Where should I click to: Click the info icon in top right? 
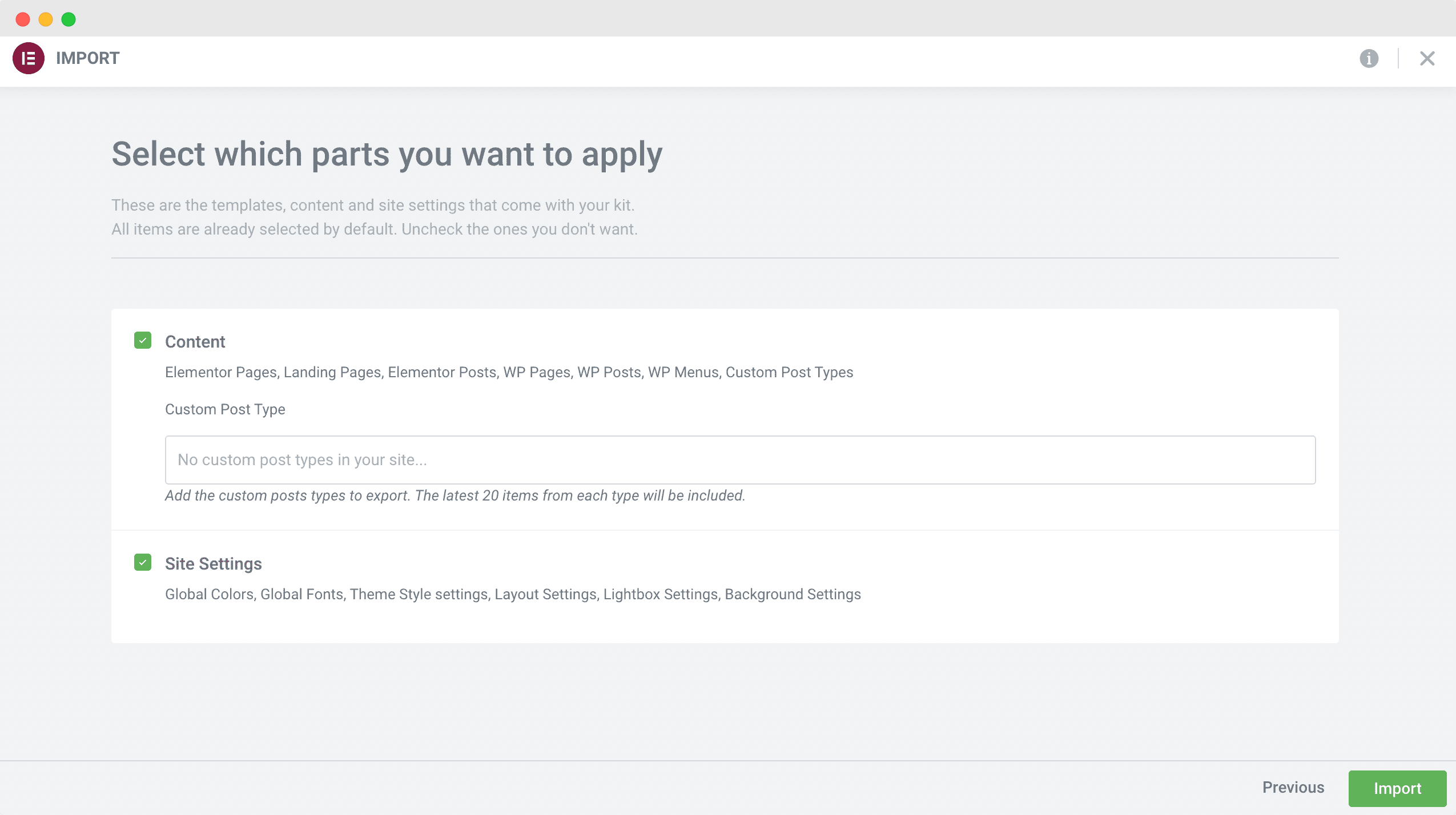[x=1369, y=58]
